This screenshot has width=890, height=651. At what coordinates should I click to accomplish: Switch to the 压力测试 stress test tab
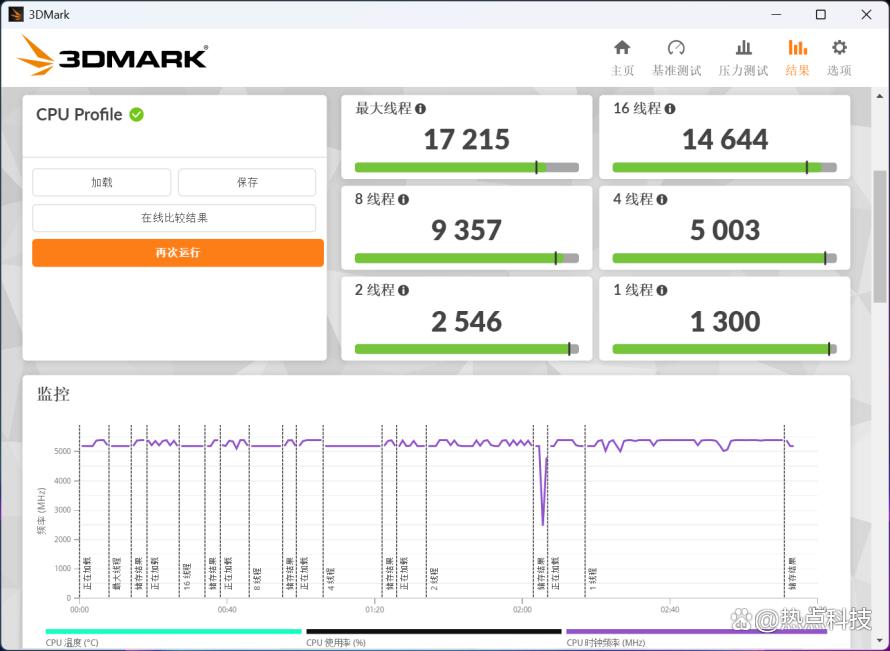pyautogui.click(x=743, y=58)
